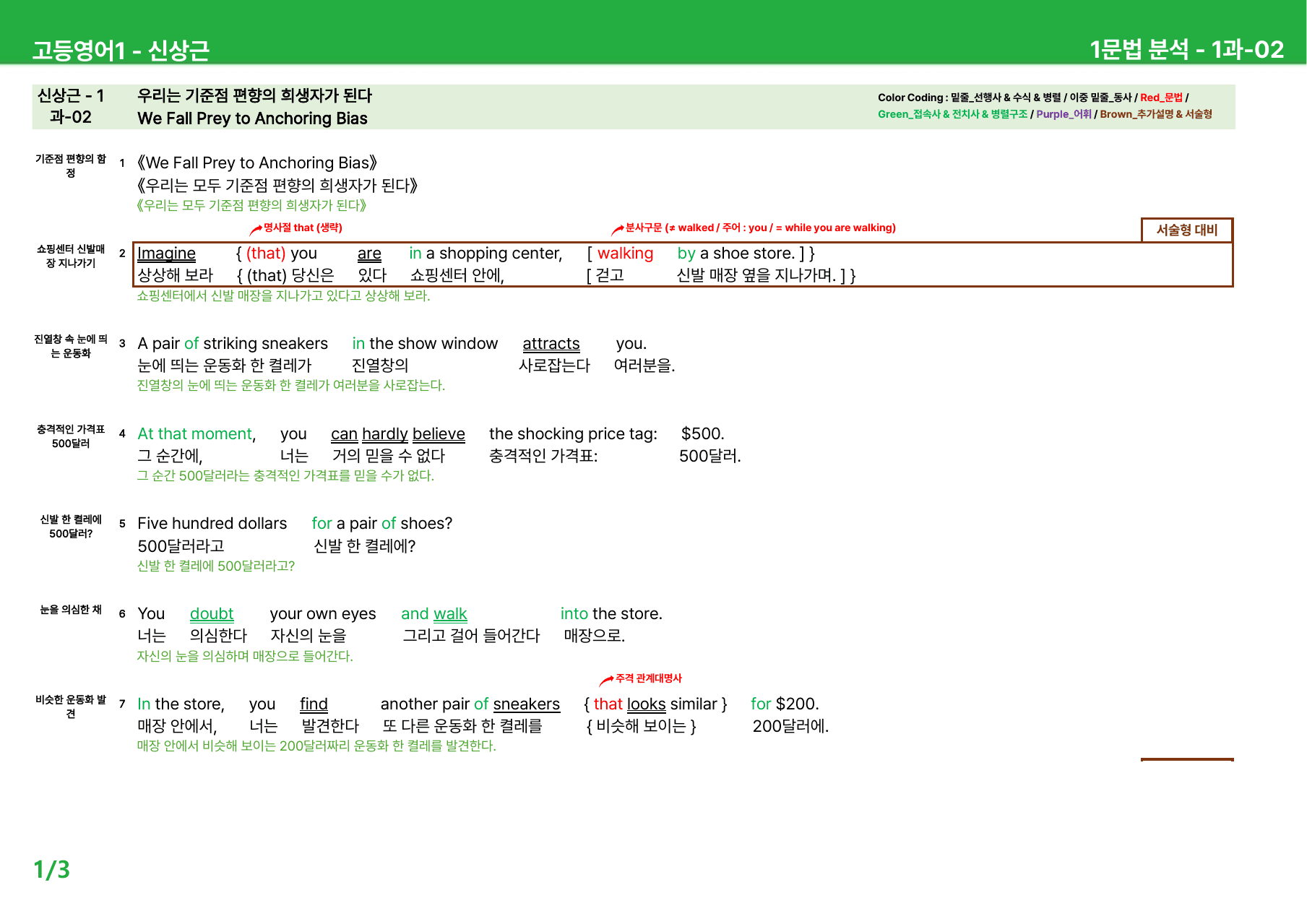Select the label '신상근 - 1 과-02'

point(71,106)
